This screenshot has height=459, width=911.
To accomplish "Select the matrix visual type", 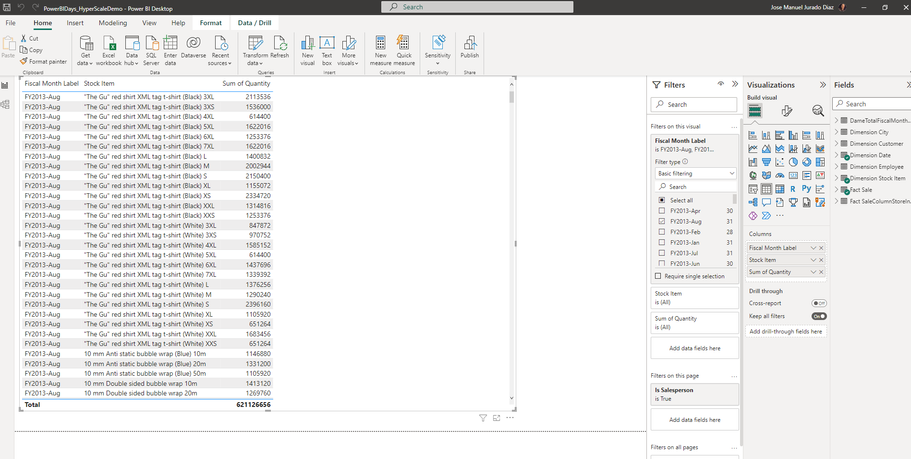I will [780, 189].
